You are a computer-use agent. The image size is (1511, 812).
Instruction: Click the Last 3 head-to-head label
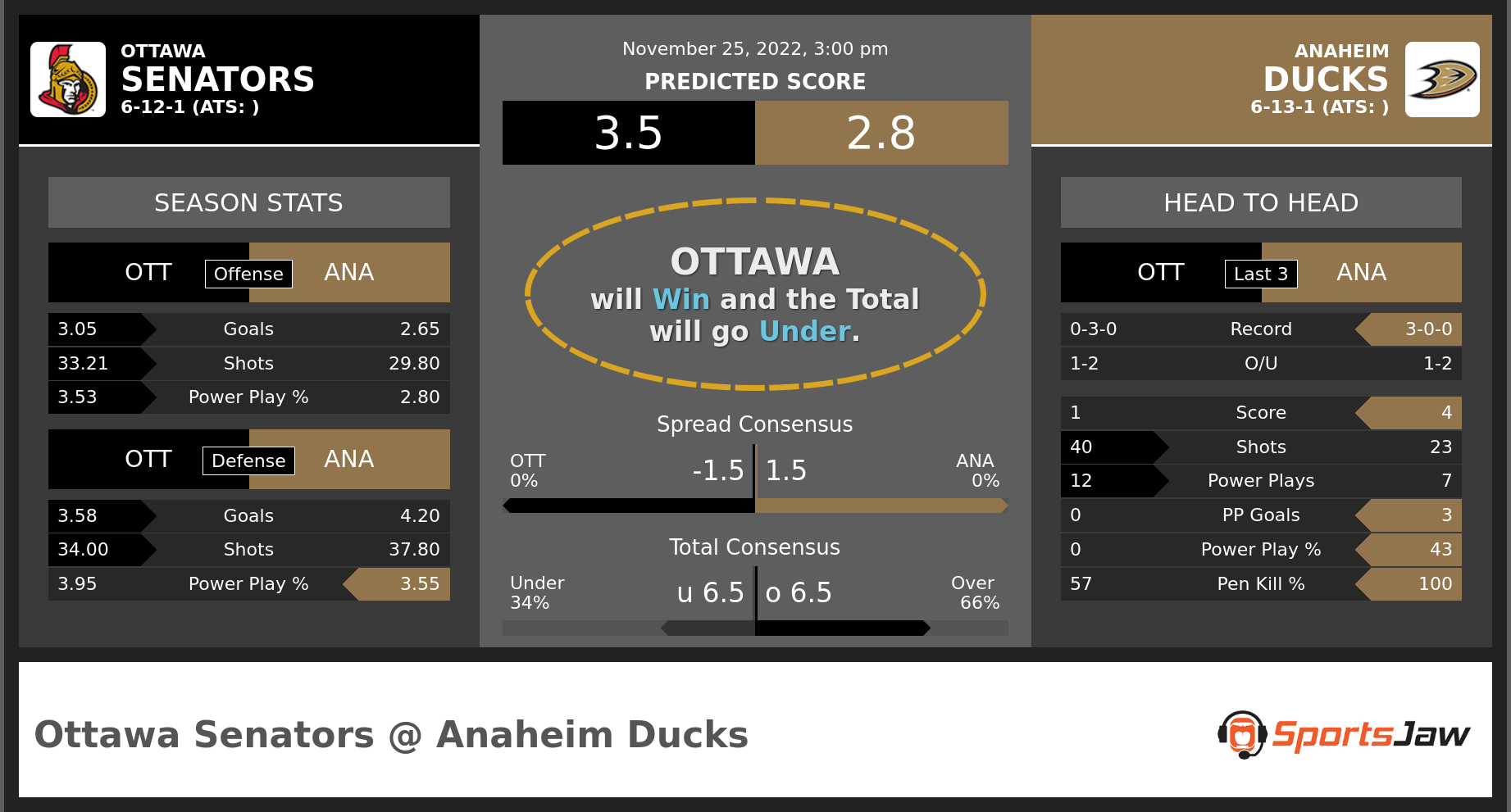[x=1261, y=274]
